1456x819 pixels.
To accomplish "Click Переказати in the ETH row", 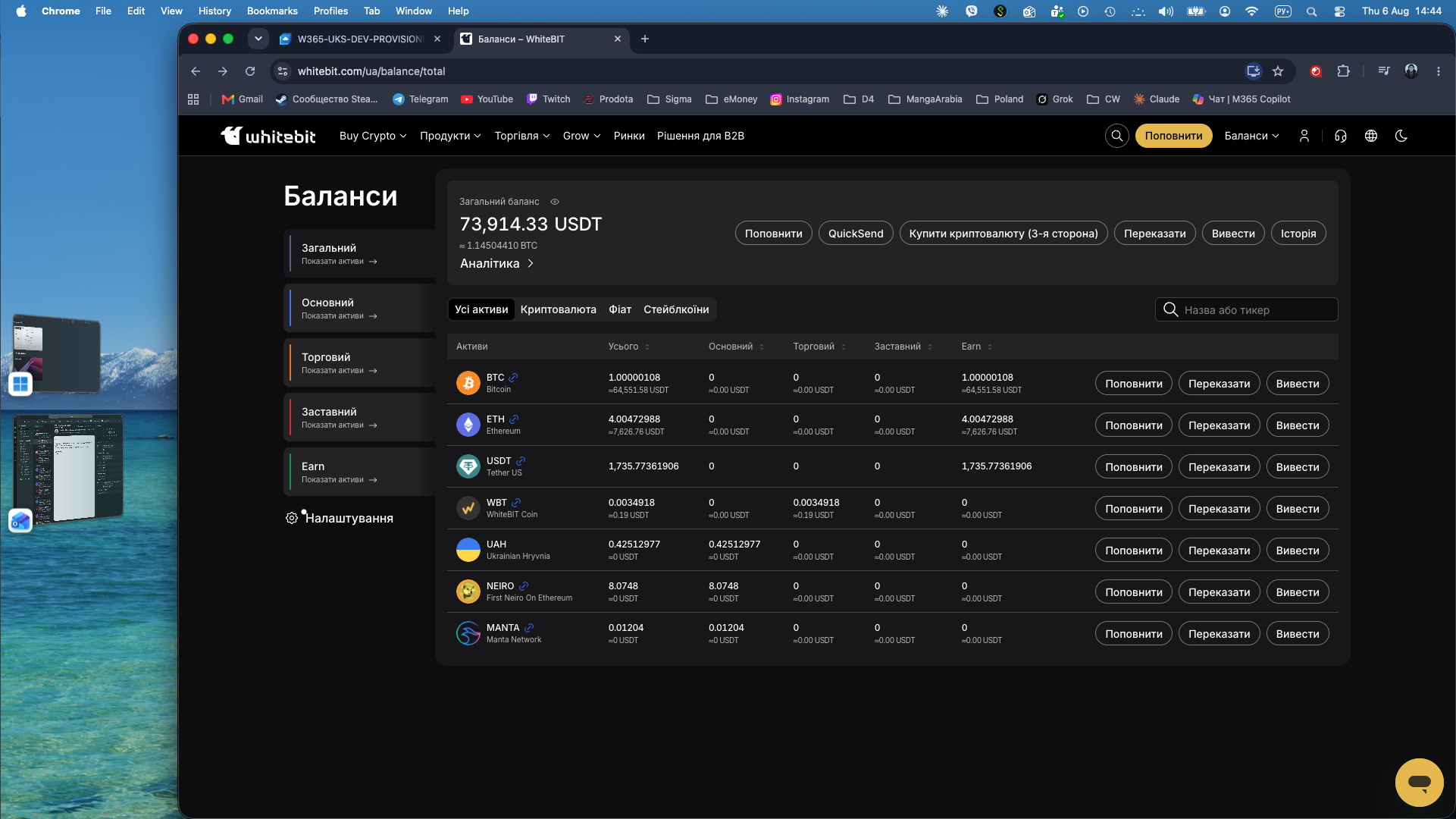I will (x=1219, y=425).
